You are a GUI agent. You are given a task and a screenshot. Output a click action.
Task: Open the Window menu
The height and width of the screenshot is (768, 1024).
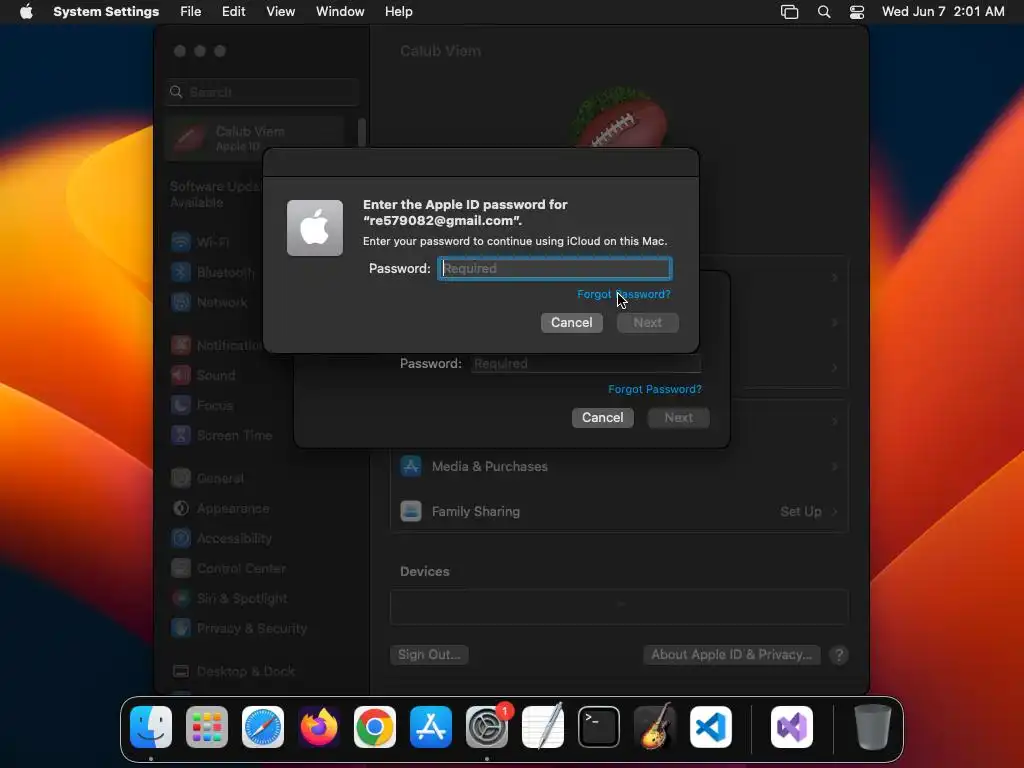[x=340, y=12]
